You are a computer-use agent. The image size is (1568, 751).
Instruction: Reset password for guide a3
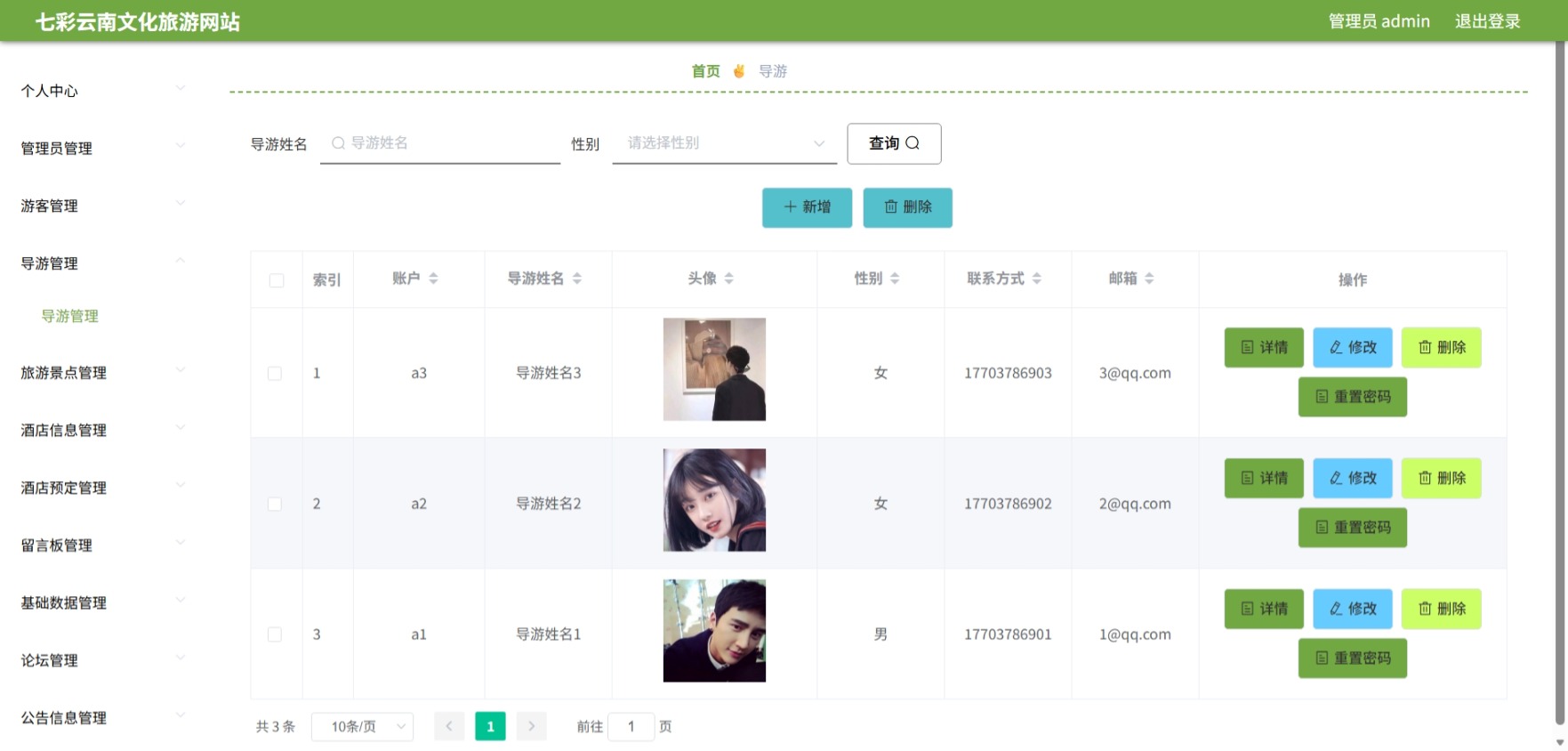tap(1352, 397)
